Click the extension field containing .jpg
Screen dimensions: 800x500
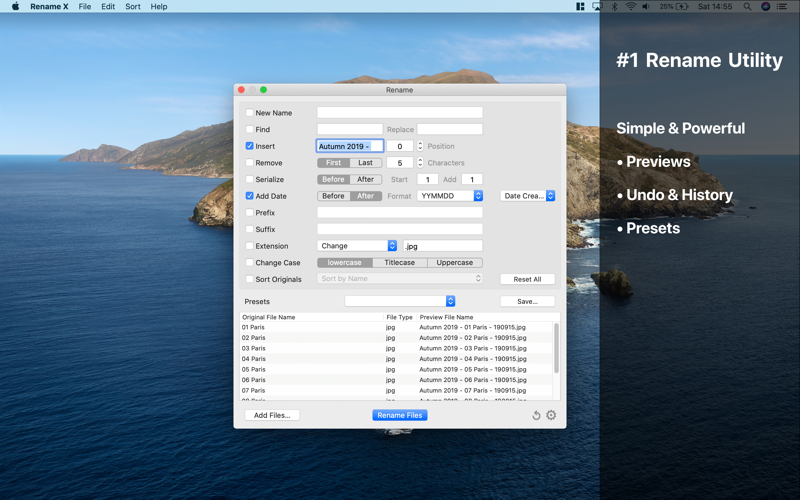click(x=443, y=246)
